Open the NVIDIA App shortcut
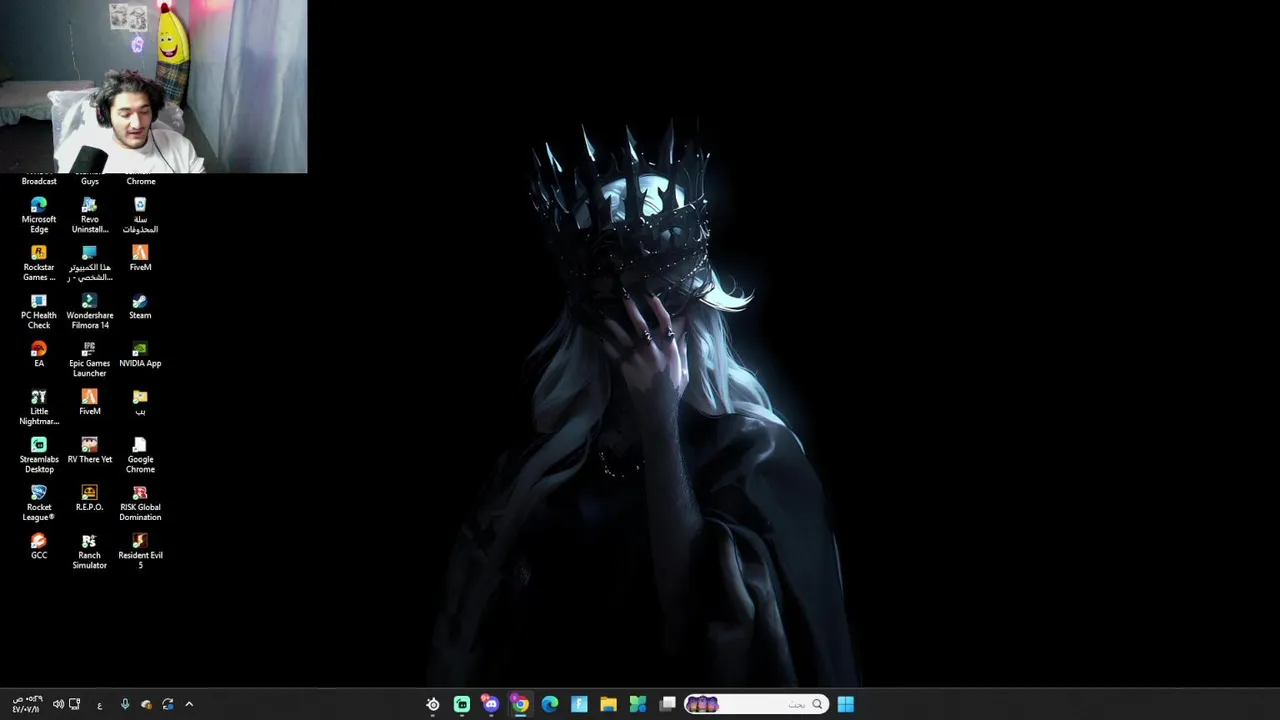Viewport: 1280px width, 720px height. tap(140, 354)
